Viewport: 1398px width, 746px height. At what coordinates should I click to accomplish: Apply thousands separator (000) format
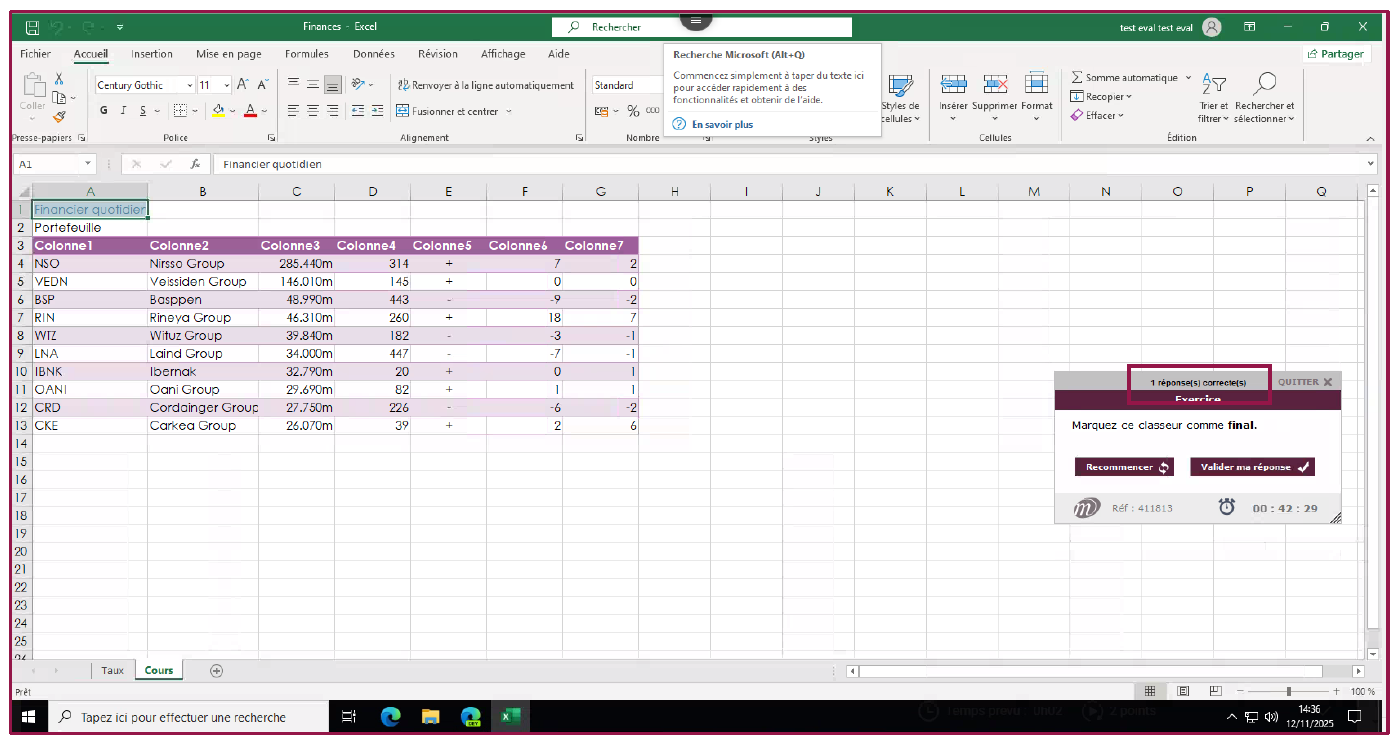(x=653, y=111)
